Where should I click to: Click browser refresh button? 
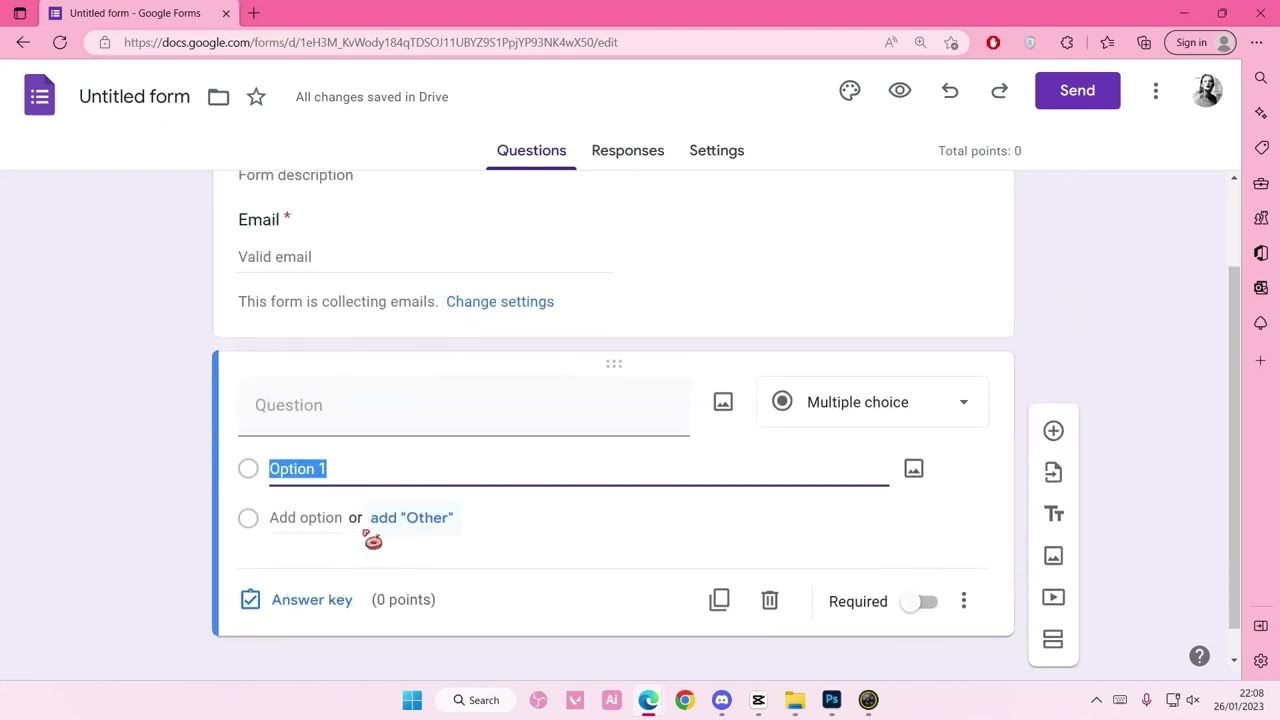[x=60, y=42]
